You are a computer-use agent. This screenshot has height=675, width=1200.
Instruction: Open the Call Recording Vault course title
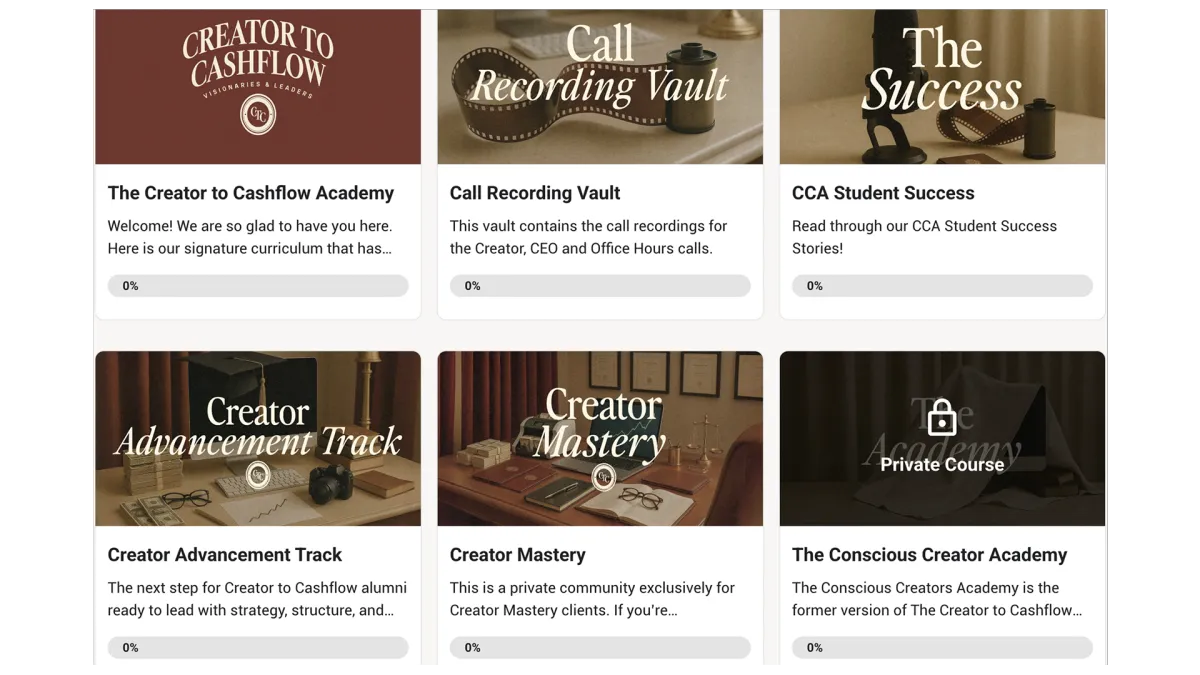[535, 193]
